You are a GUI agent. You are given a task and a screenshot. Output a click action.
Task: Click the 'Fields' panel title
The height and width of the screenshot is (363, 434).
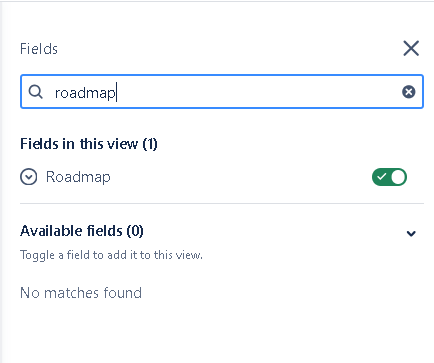click(39, 49)
